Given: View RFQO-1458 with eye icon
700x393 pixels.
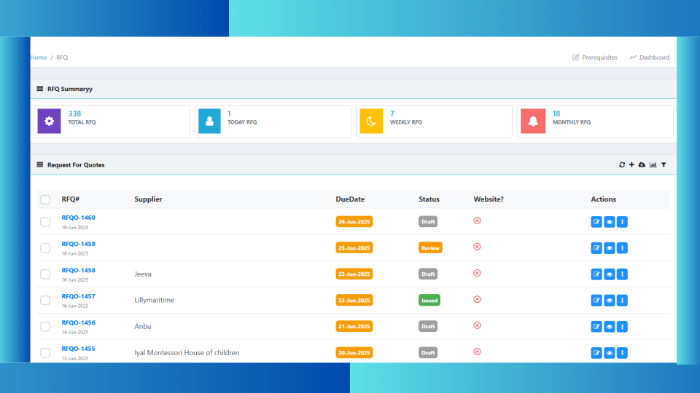Looking at the screenshot, I should 609,274.
